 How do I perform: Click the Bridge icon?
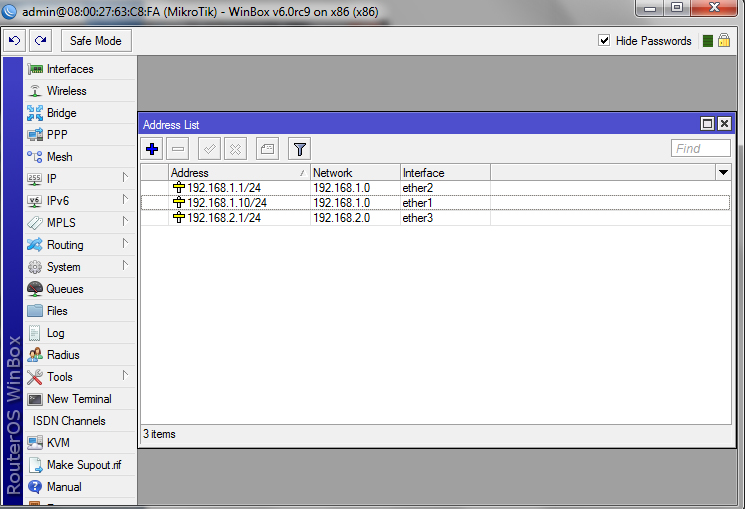(35, 113)
